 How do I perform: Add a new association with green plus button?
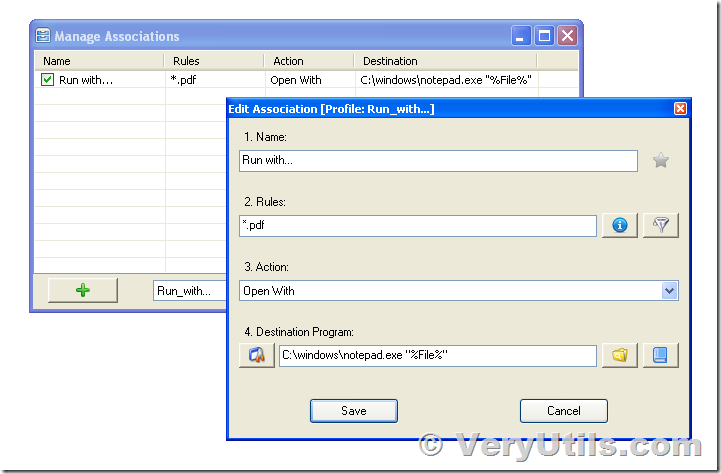[x=83, y=290]
